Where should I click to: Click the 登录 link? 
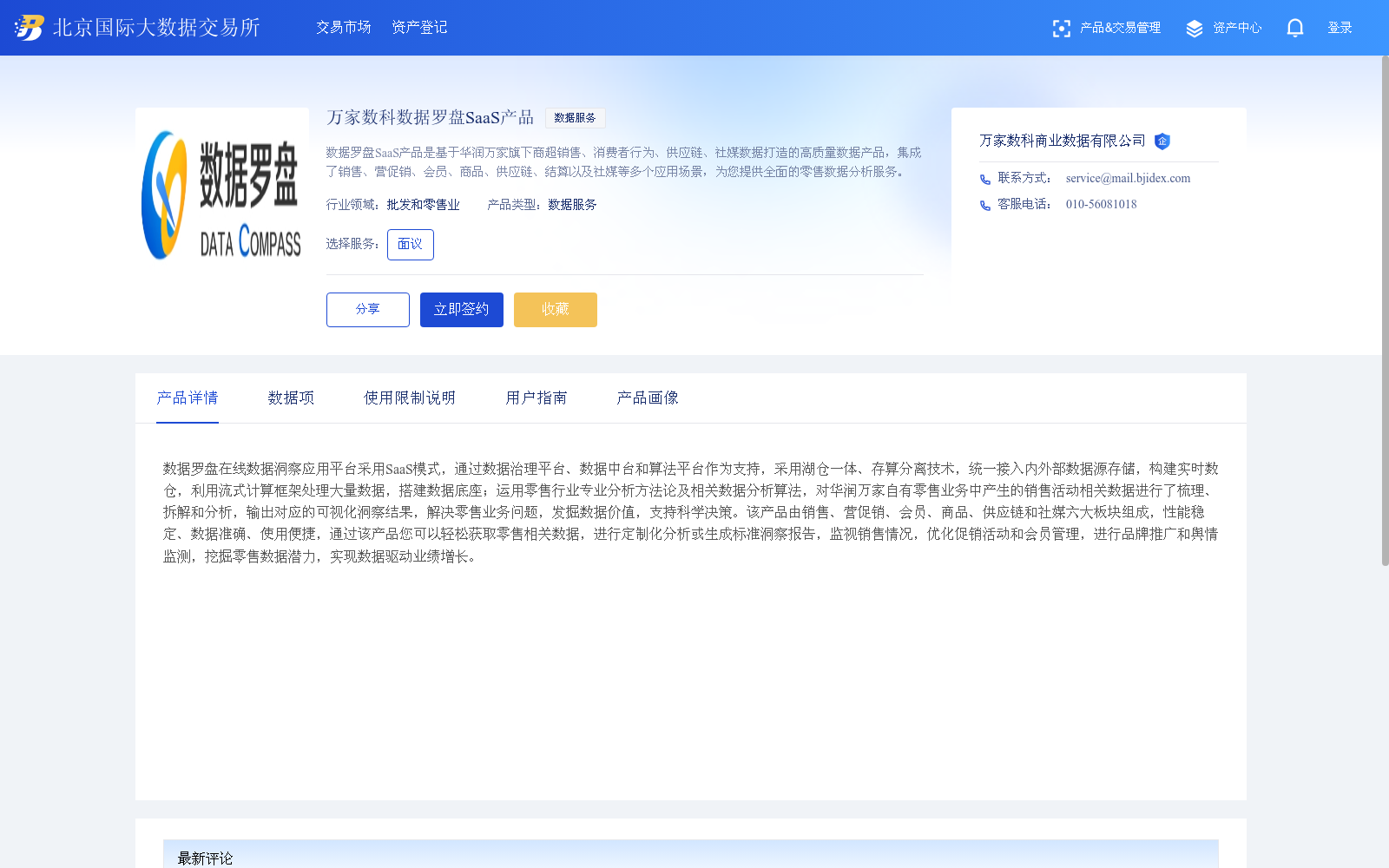(1340, 28)
